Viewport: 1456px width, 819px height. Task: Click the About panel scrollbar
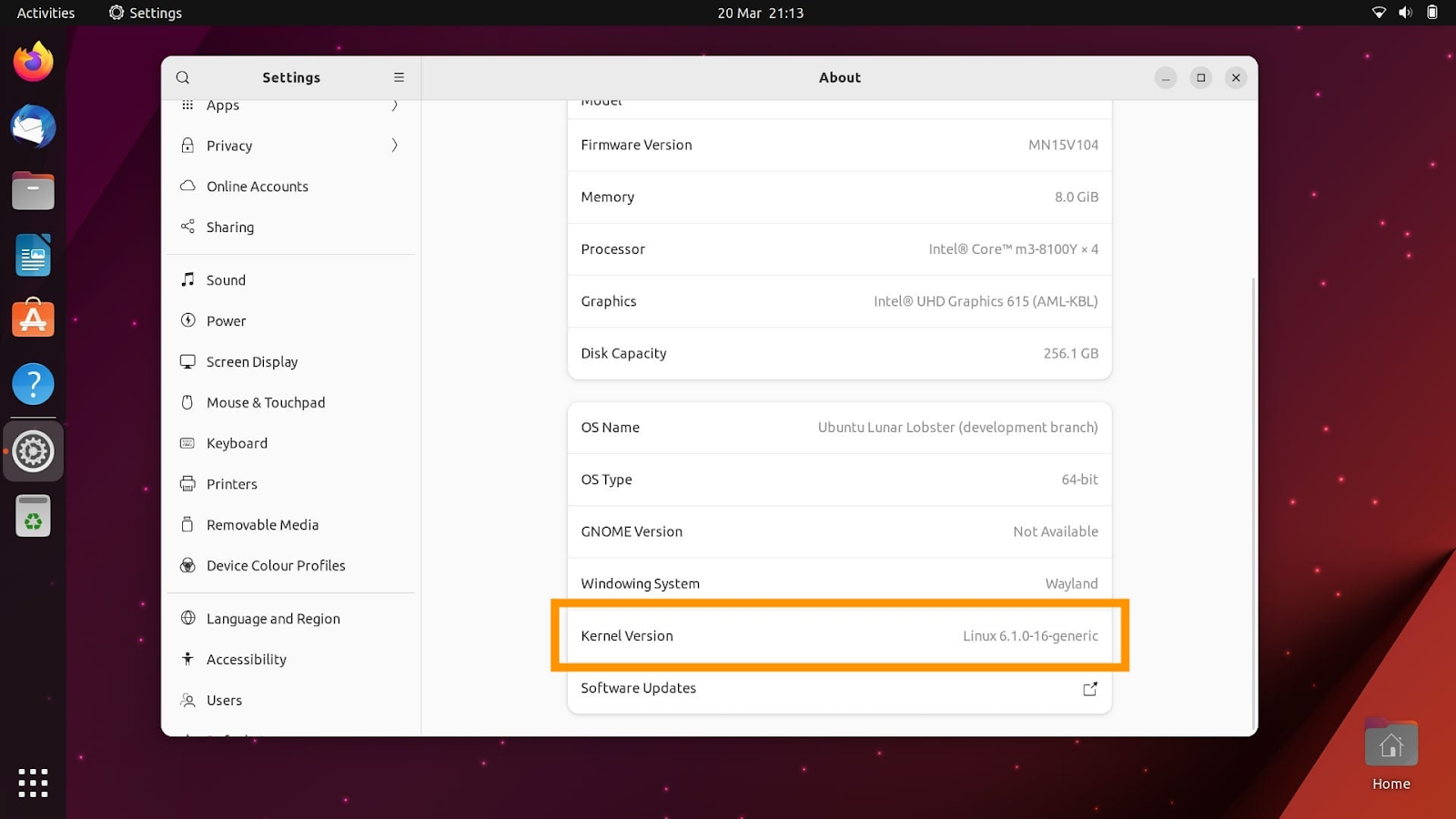pos(1253,505)
